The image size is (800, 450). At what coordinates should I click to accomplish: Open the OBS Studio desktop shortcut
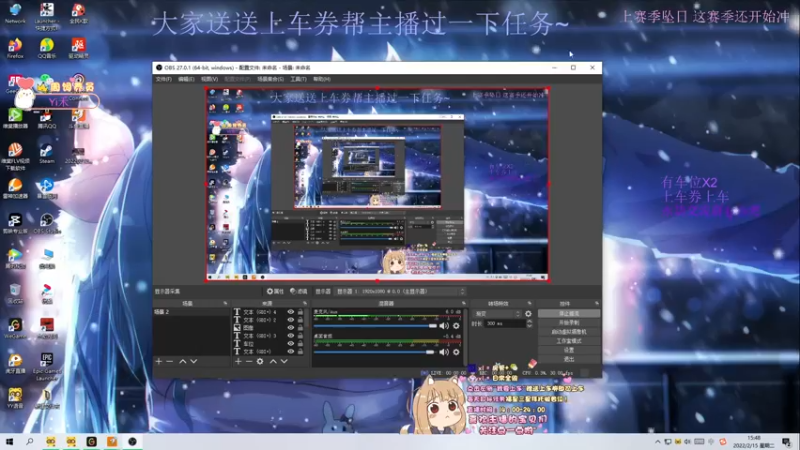[x=46, y=223]
